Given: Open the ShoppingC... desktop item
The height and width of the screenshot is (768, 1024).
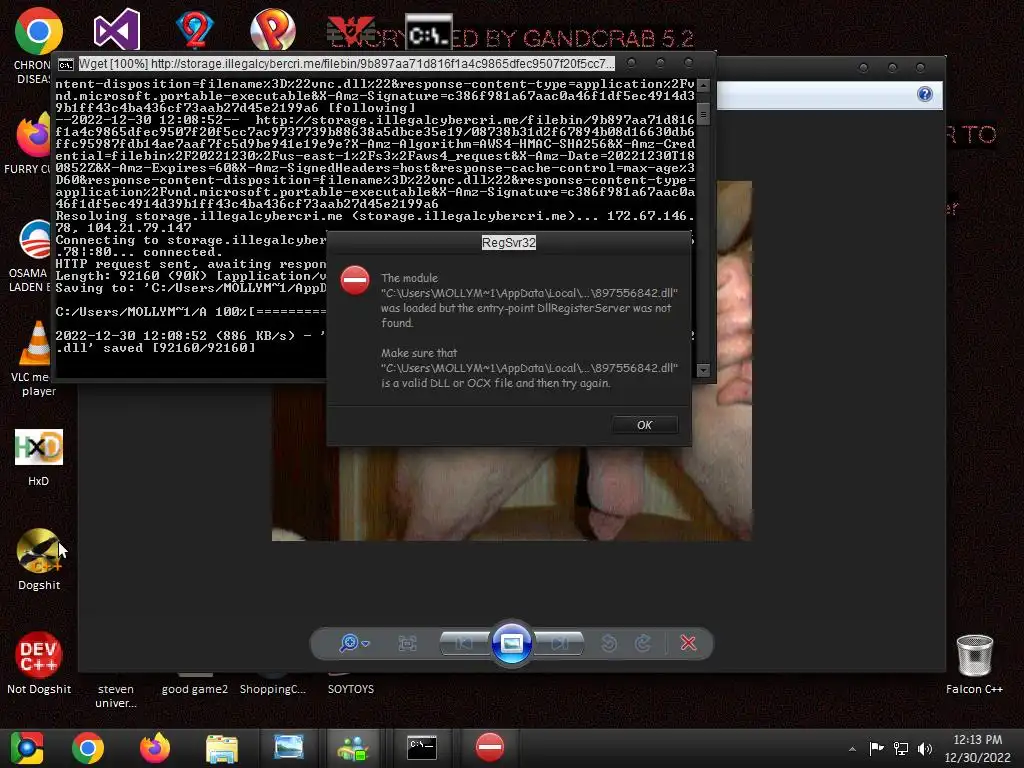Looking at the screenshot, I should (272, 689).
